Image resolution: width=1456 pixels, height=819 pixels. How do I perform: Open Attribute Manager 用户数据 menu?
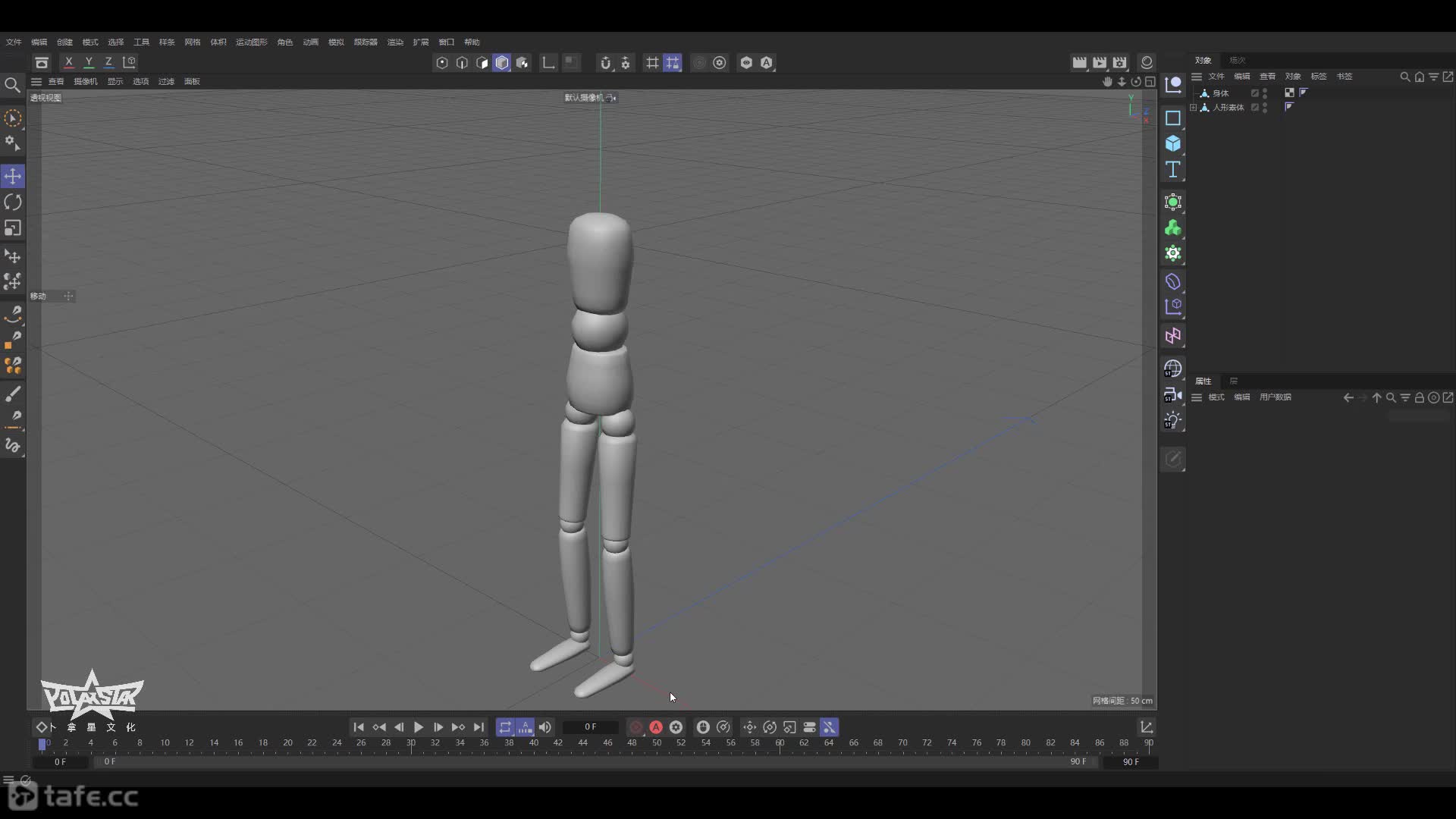(x=1275, y=397)
